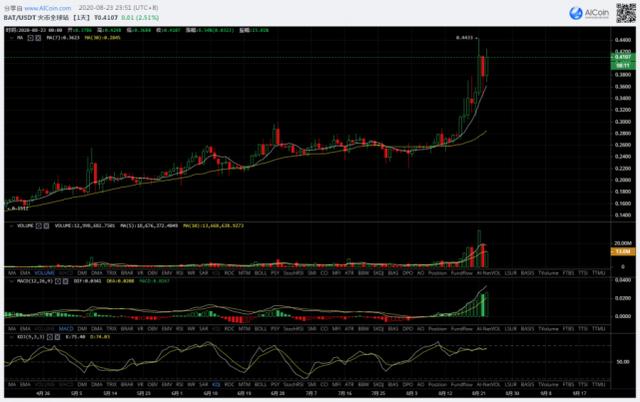Click the AICoin logo at top right

point(589,13)
